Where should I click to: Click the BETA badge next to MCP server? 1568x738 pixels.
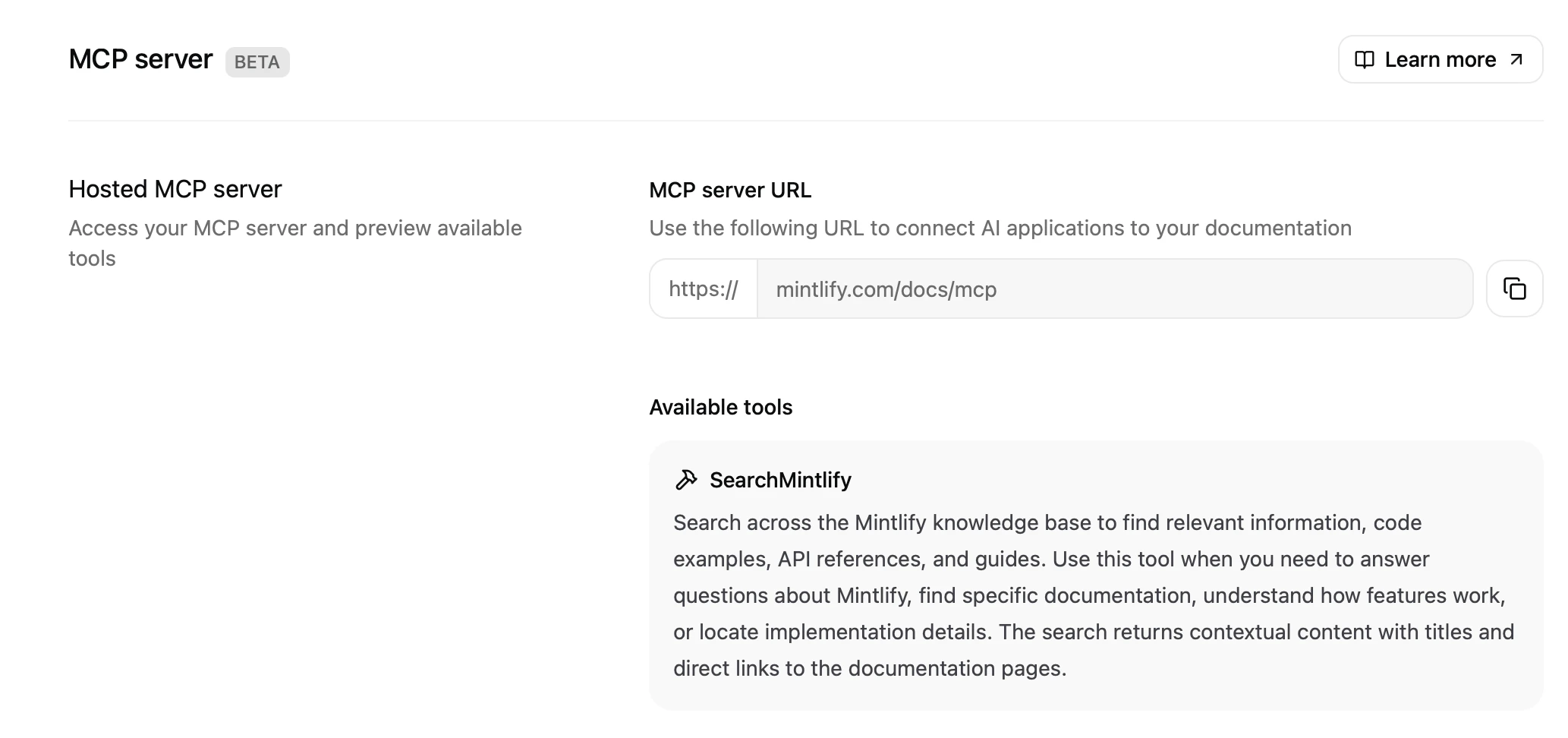[x=257, y=62]
